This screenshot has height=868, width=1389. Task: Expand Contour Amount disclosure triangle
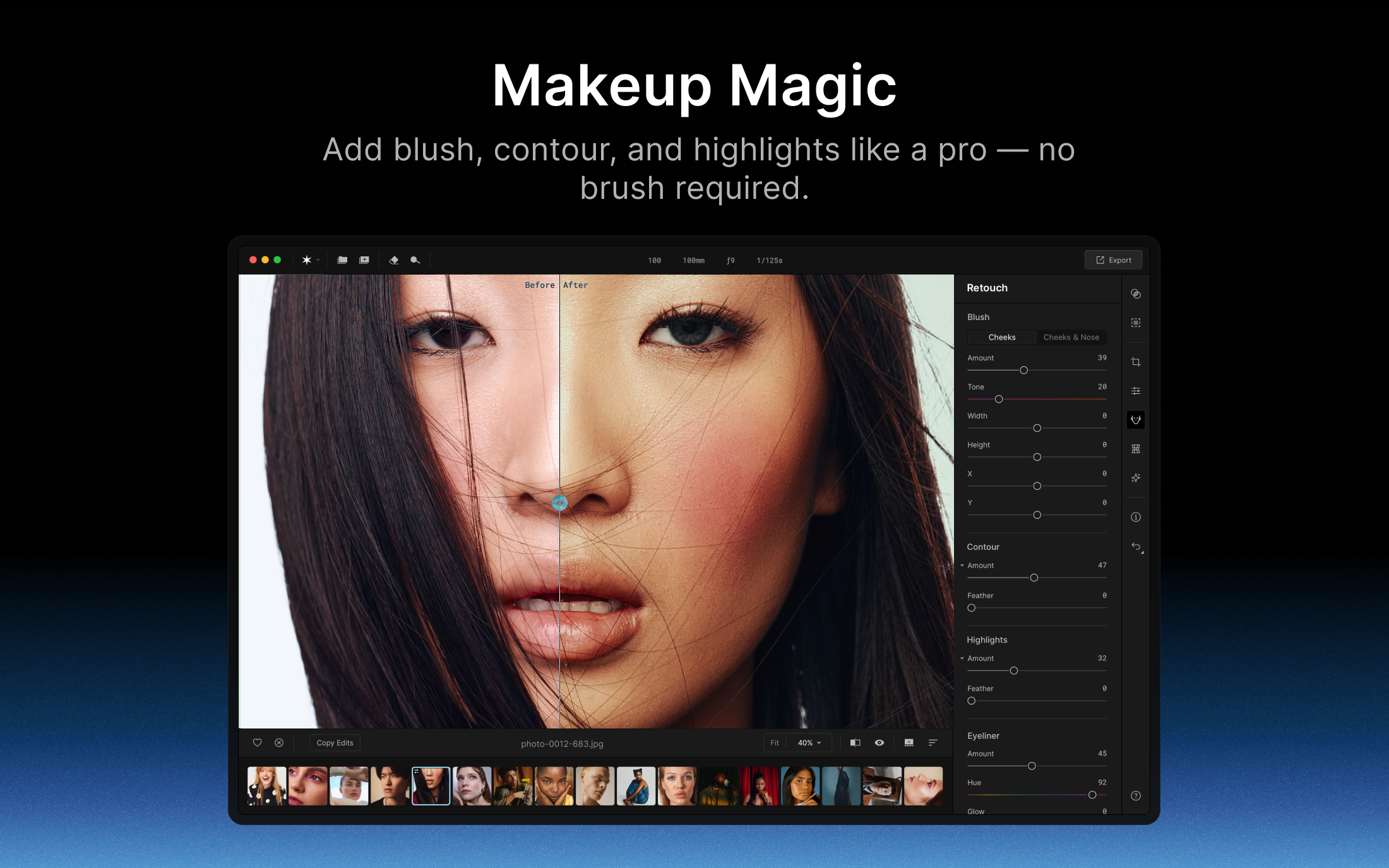click(962, 566)
